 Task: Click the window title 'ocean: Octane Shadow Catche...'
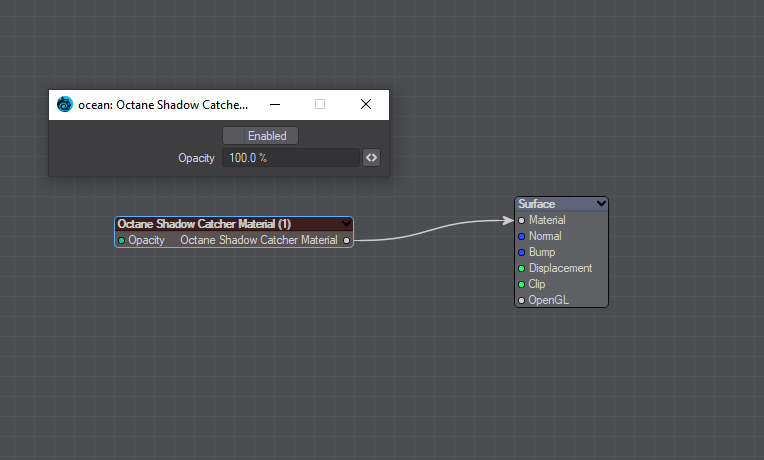[x=163, y=105]
